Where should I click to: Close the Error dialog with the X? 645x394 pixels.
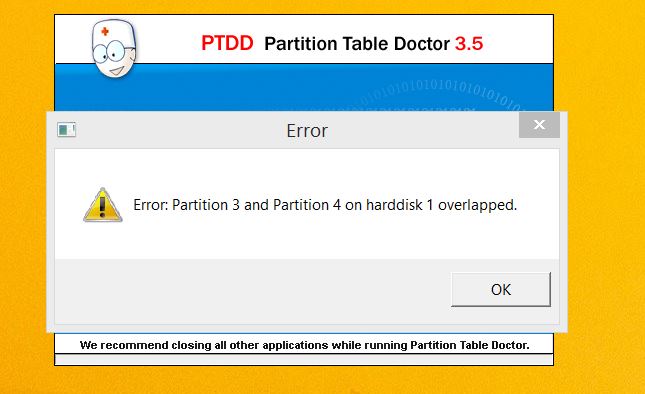click(x=539, y=125)
